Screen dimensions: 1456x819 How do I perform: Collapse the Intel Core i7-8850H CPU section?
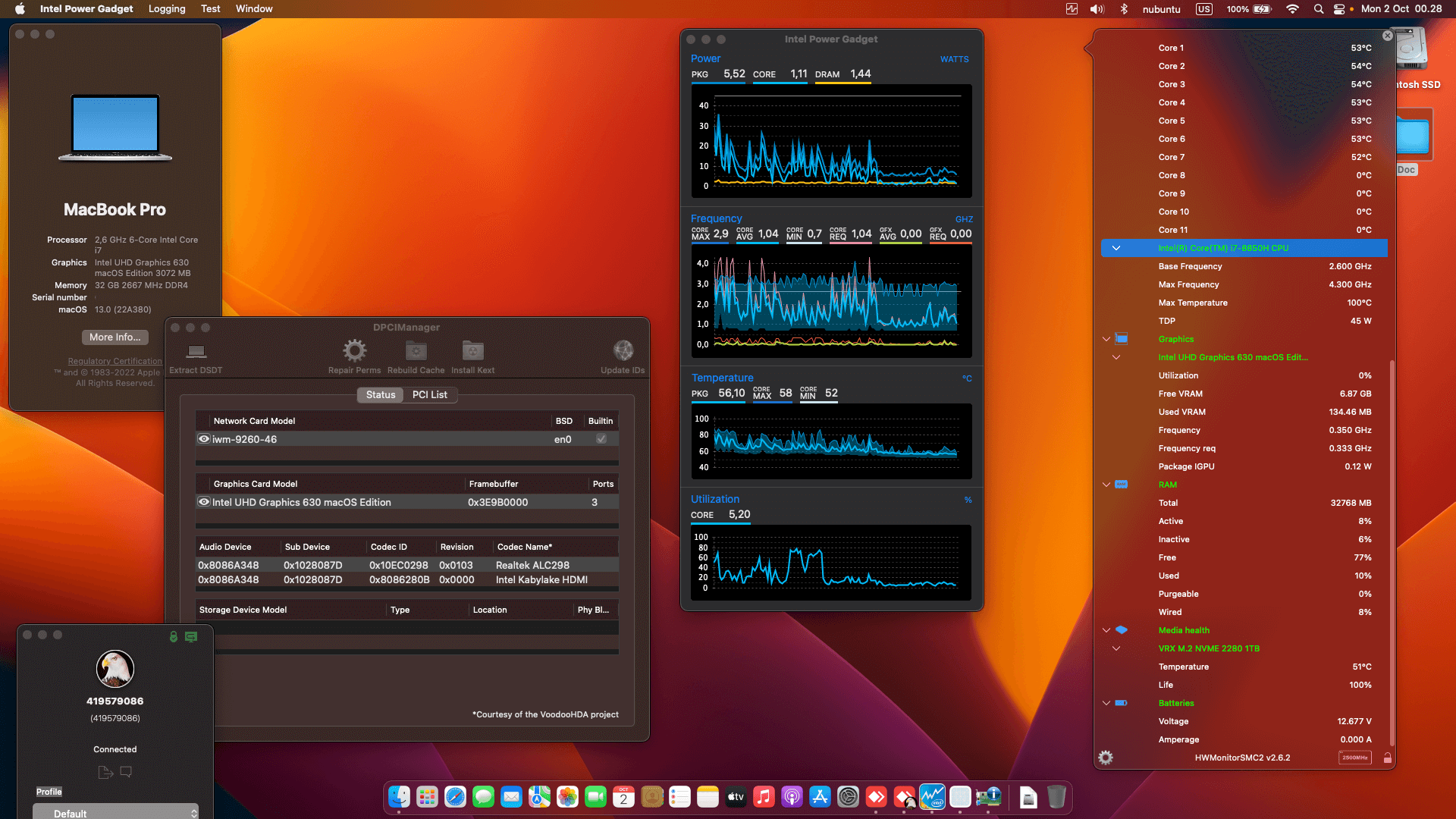click(1116, 248)
